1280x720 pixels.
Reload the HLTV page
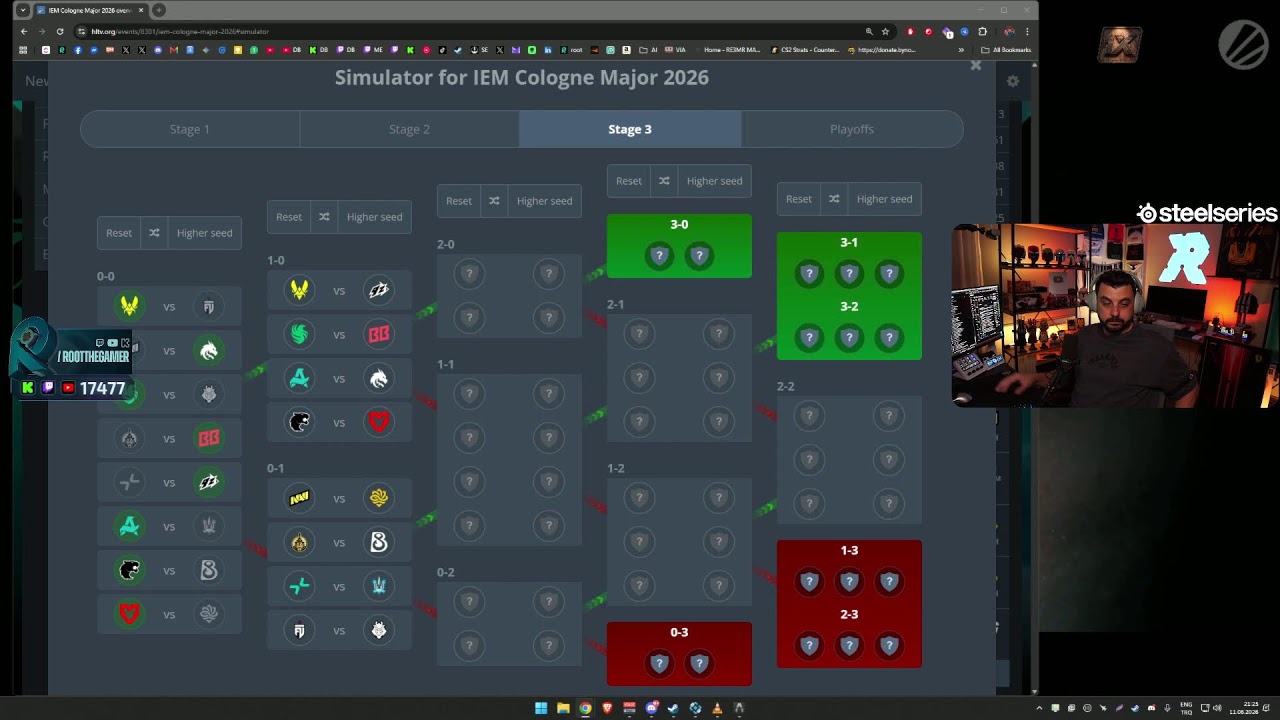tap(59, 31)
